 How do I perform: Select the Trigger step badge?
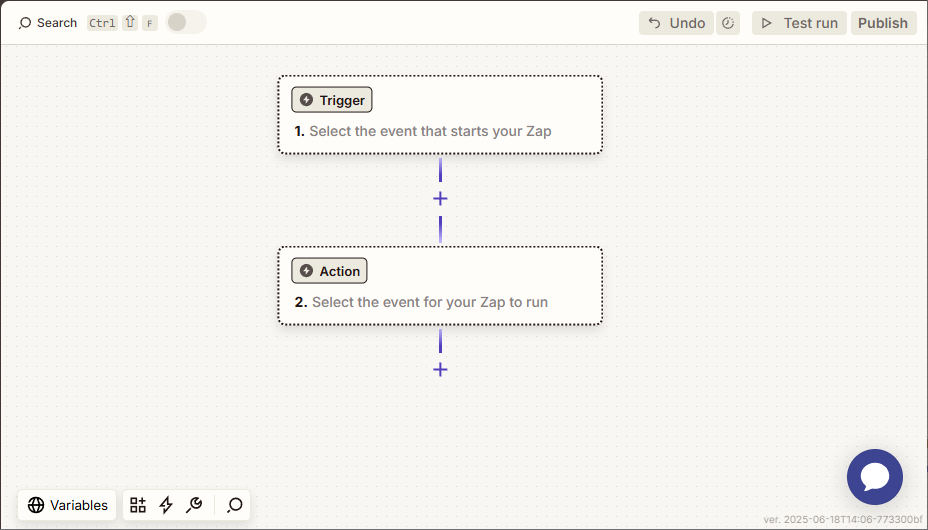331,100
